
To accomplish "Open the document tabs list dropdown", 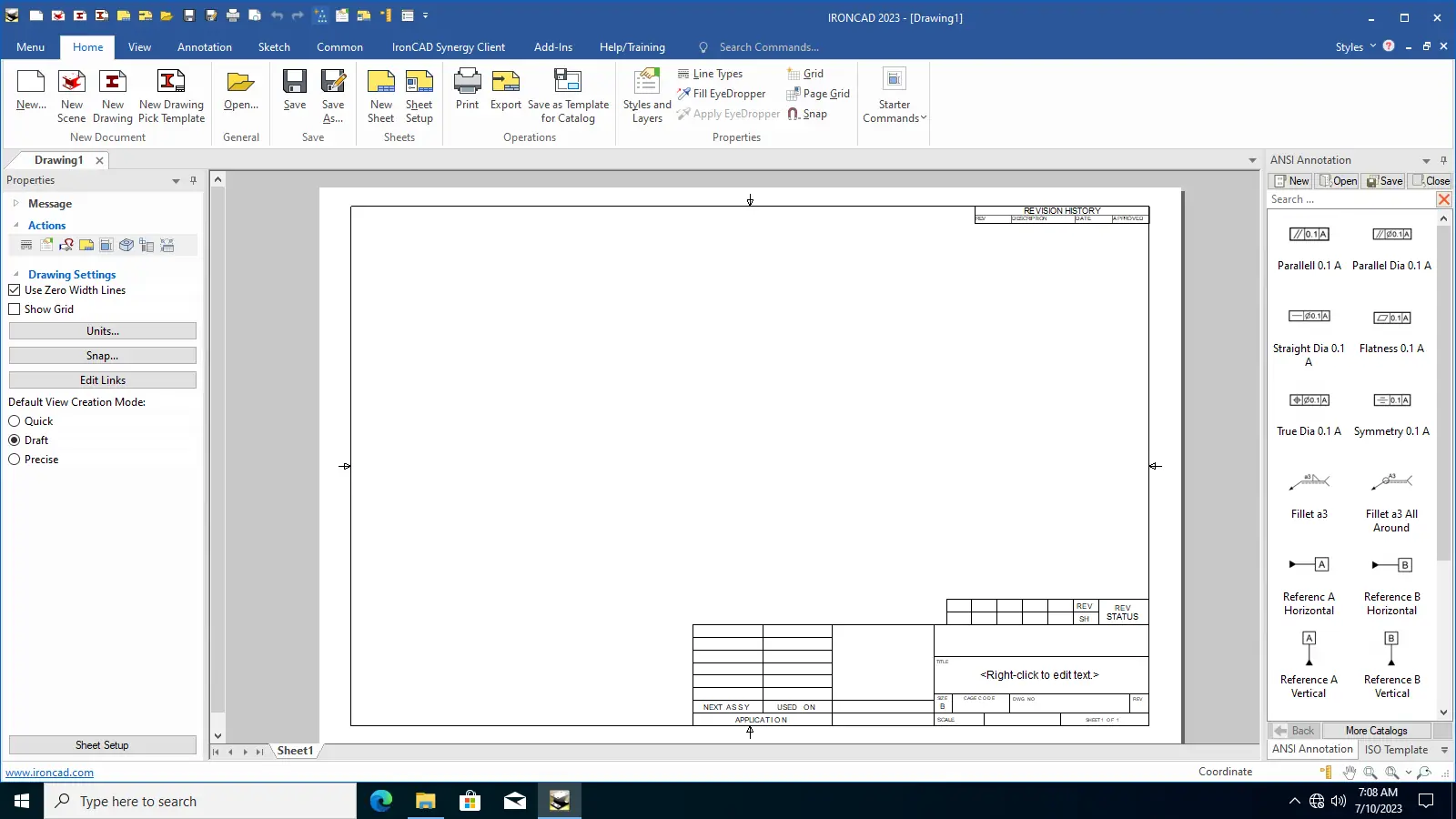I will pos(1252,161).
